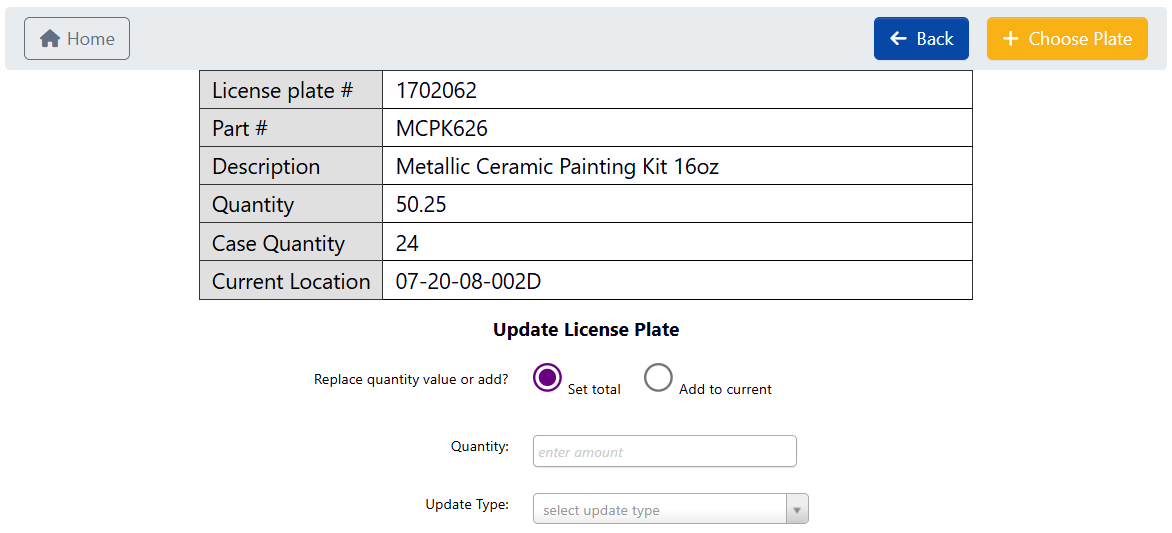Click the Home button label

click(91, 39)
